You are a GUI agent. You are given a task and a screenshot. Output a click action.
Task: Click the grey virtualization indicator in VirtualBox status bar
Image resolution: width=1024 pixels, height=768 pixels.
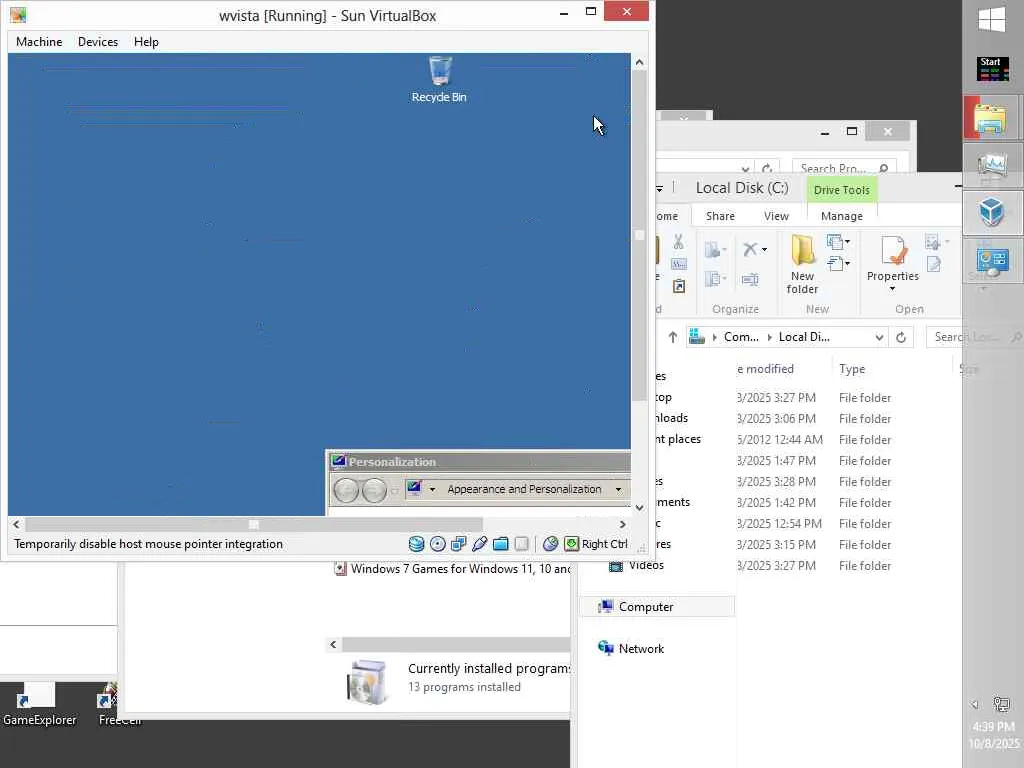(521, 543)
